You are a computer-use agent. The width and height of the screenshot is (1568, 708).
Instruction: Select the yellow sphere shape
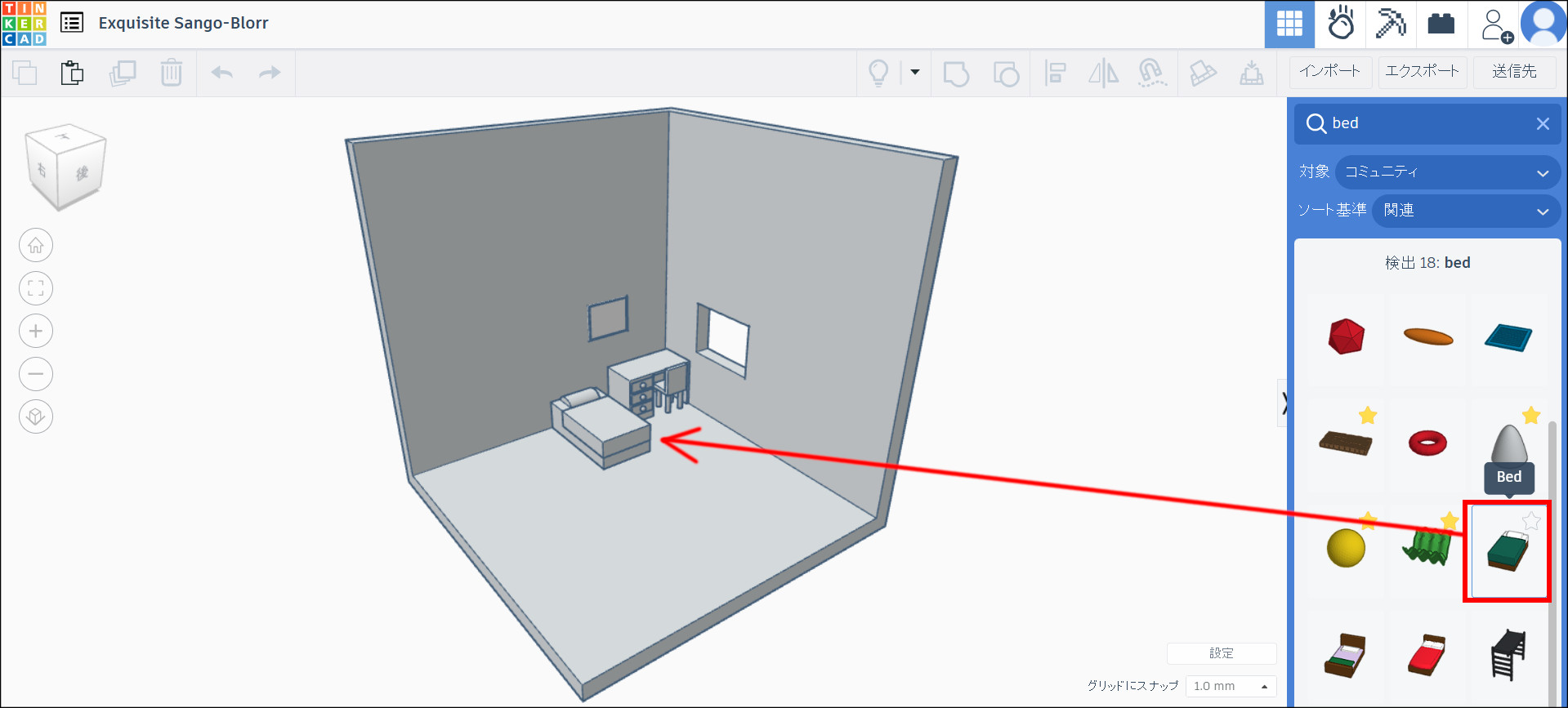[x=1347, y=548]
